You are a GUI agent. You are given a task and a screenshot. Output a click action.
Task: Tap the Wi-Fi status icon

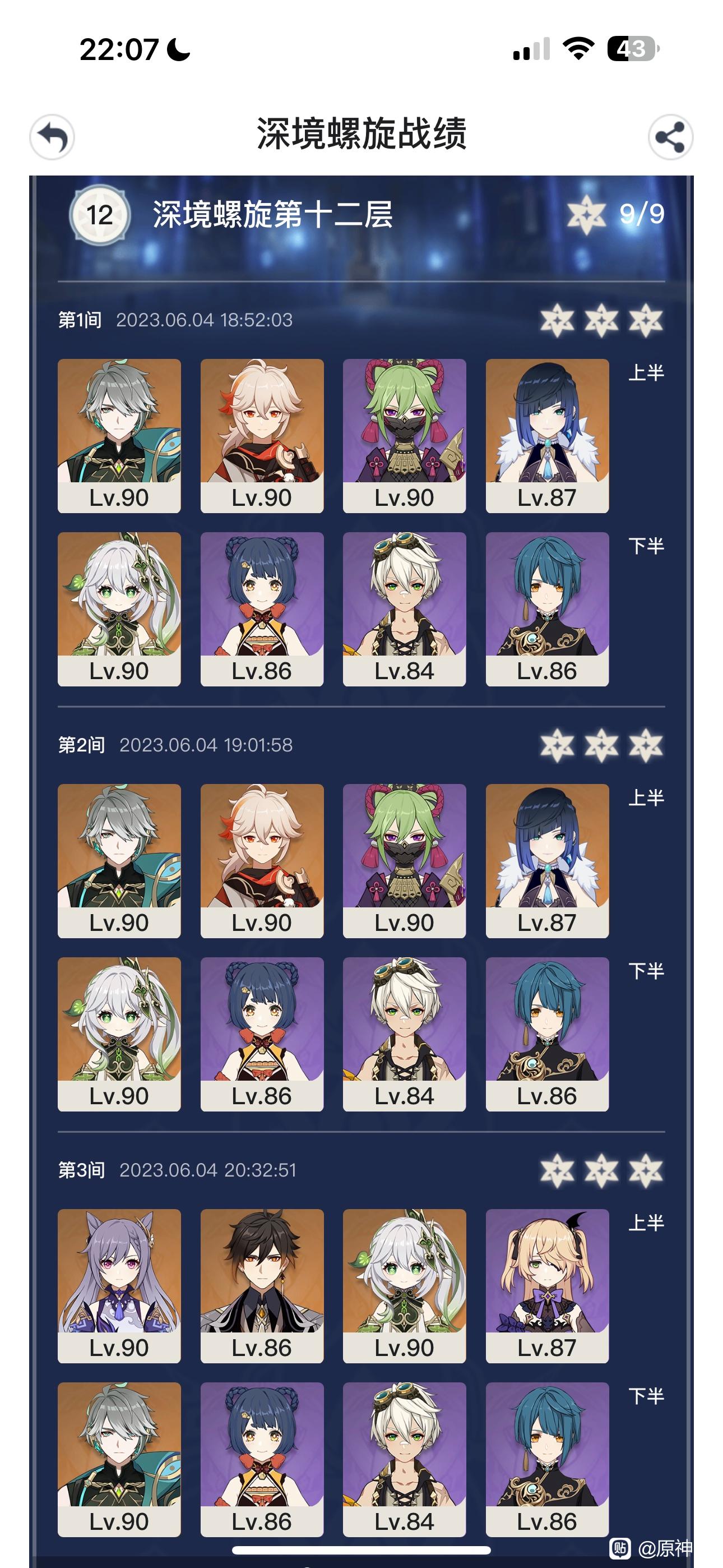[x=578, y=49]
